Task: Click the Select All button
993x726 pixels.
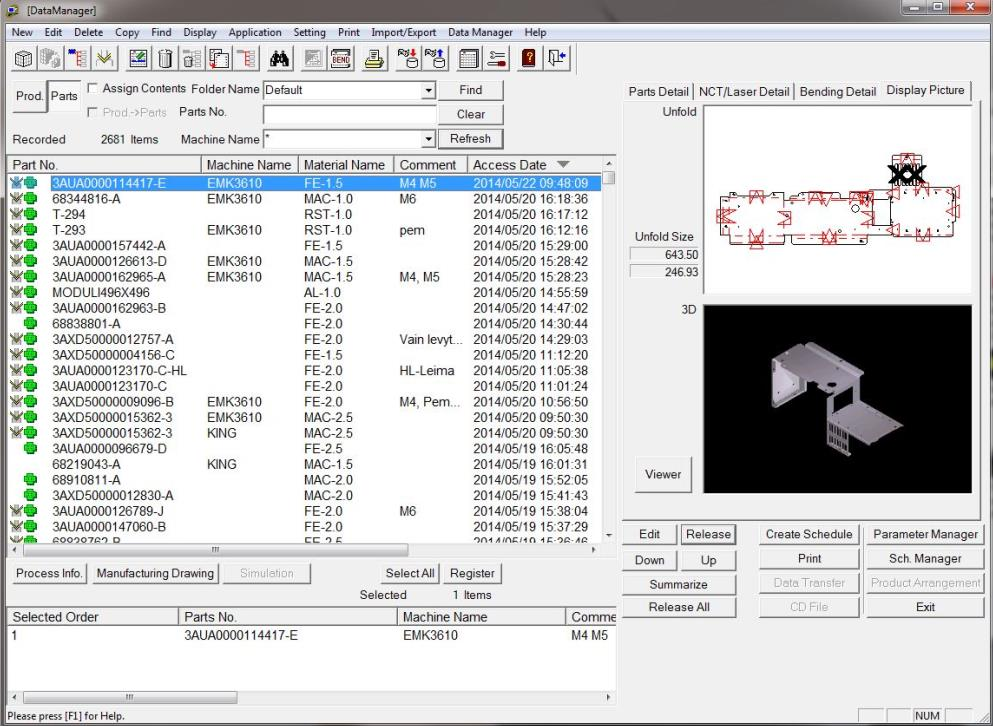Action: tap(410, 573)
